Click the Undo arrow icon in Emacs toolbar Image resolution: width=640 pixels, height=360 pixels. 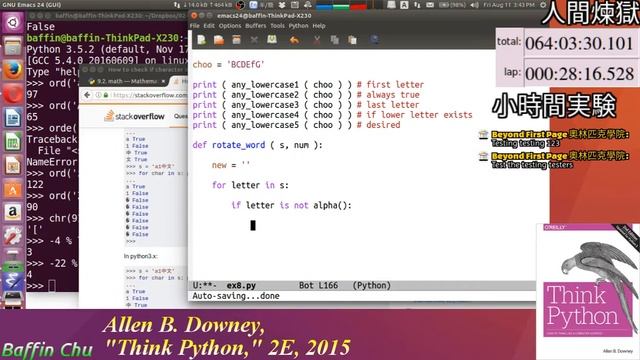tap(294, 40)
